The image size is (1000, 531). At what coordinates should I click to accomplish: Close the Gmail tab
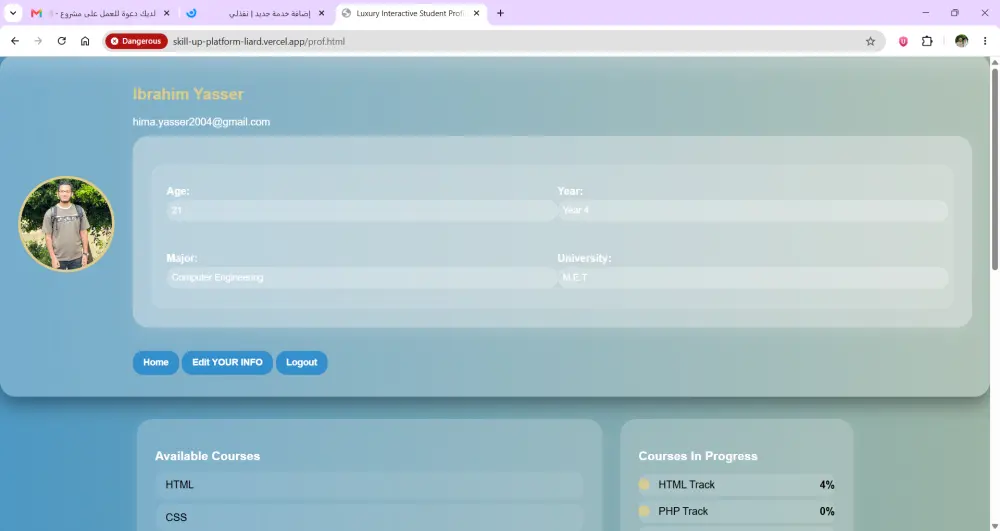pos(166,13)
